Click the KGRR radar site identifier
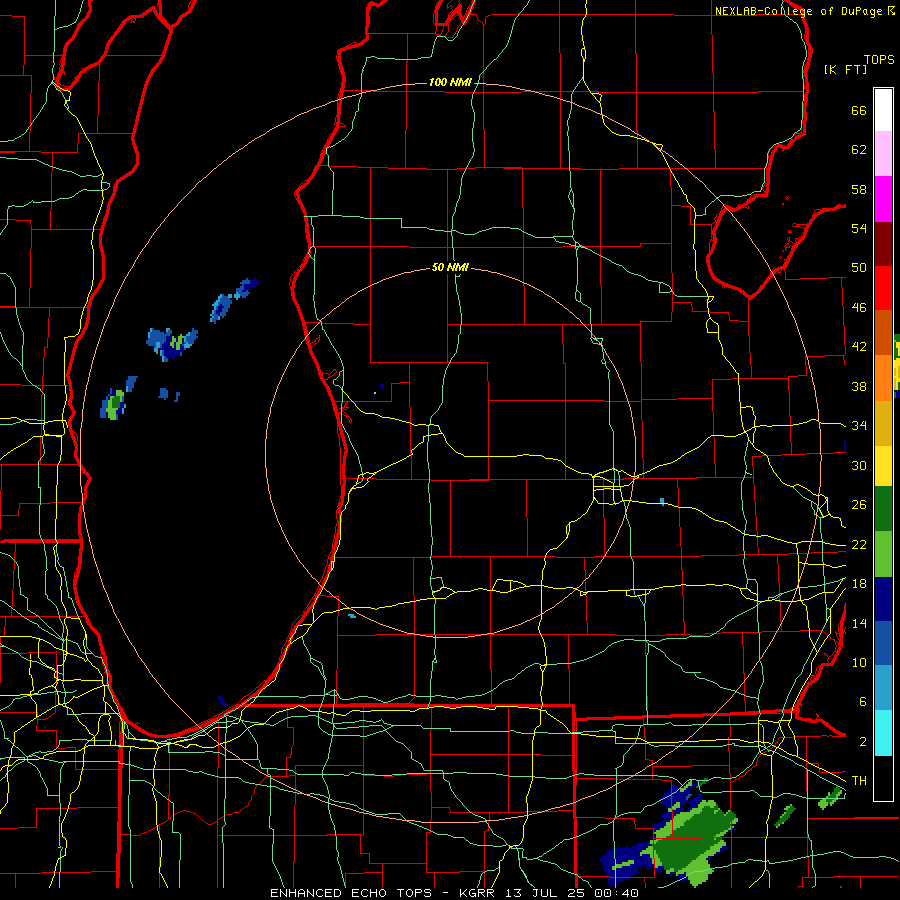This screenshot has width=900, height=900. 478,893
